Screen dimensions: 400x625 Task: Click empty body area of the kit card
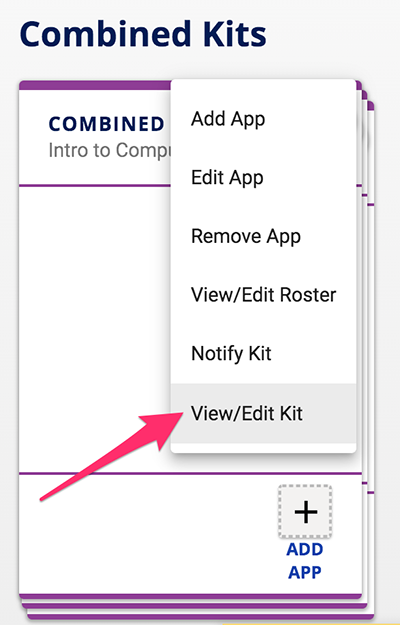(95, 327)
